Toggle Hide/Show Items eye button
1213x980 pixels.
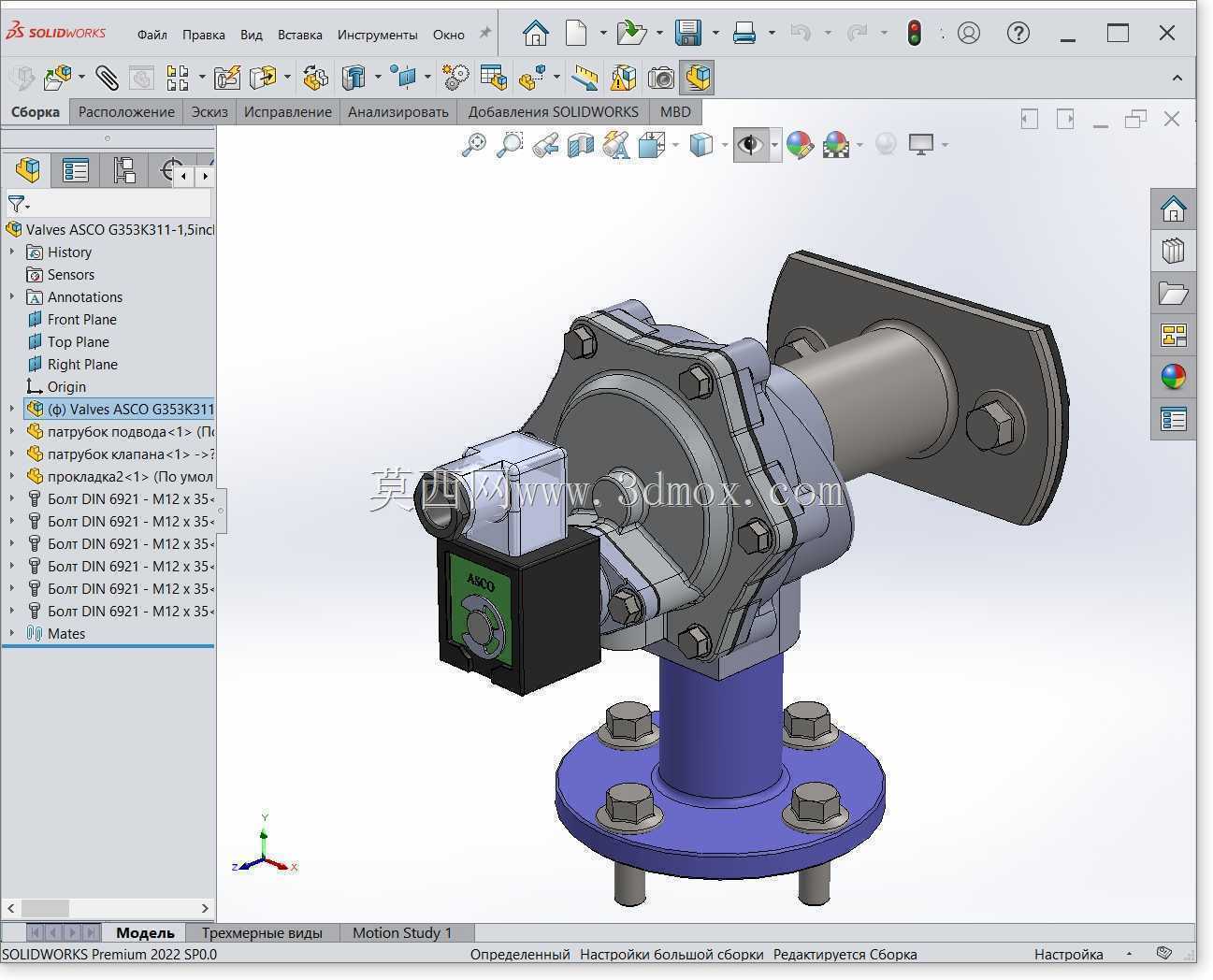(x=750, y=145)
